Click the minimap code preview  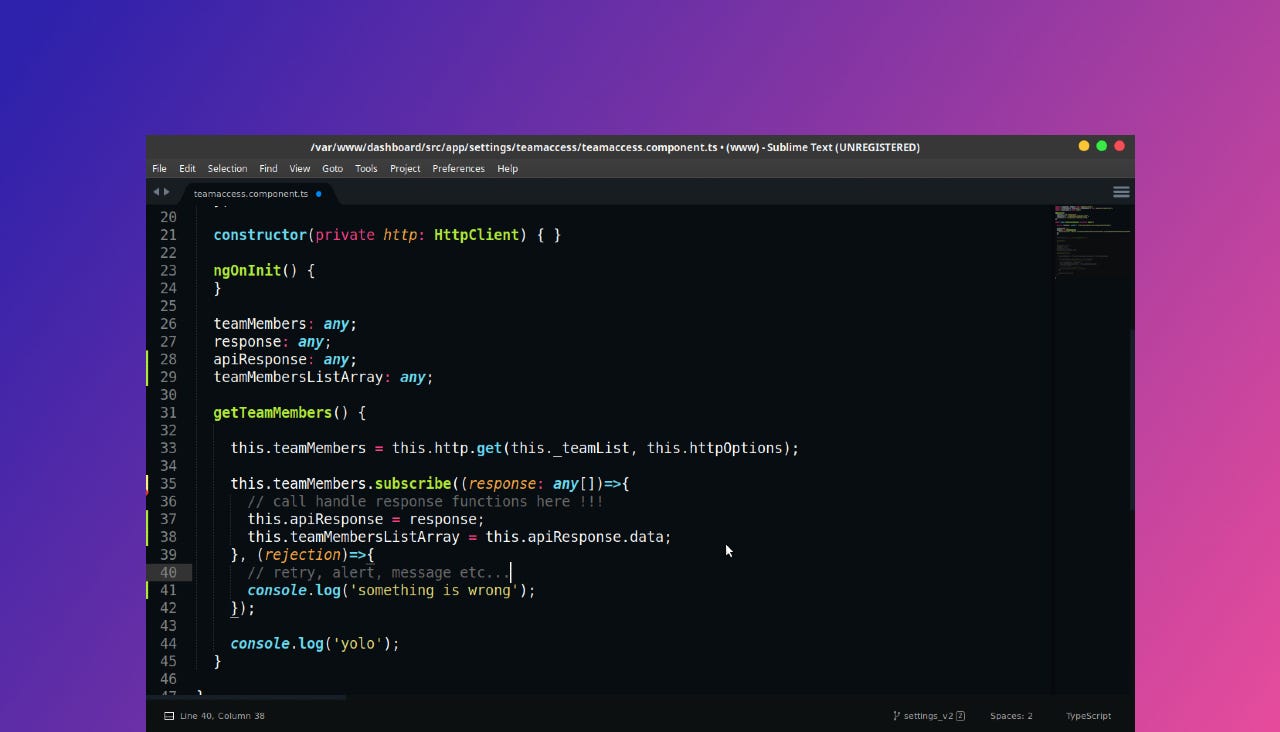click(1092, 240)
